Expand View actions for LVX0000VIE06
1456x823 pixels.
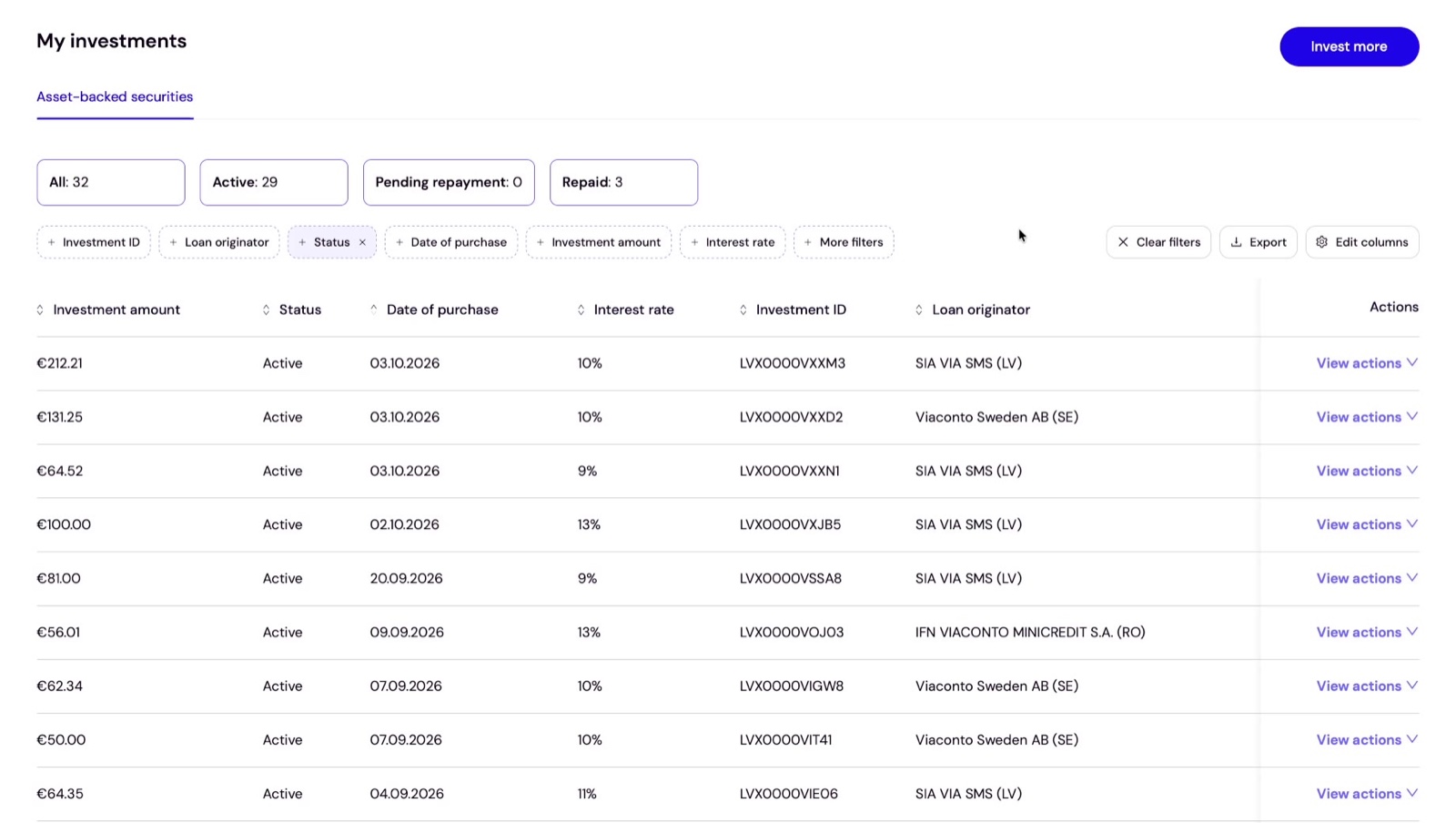[1367, 793]
